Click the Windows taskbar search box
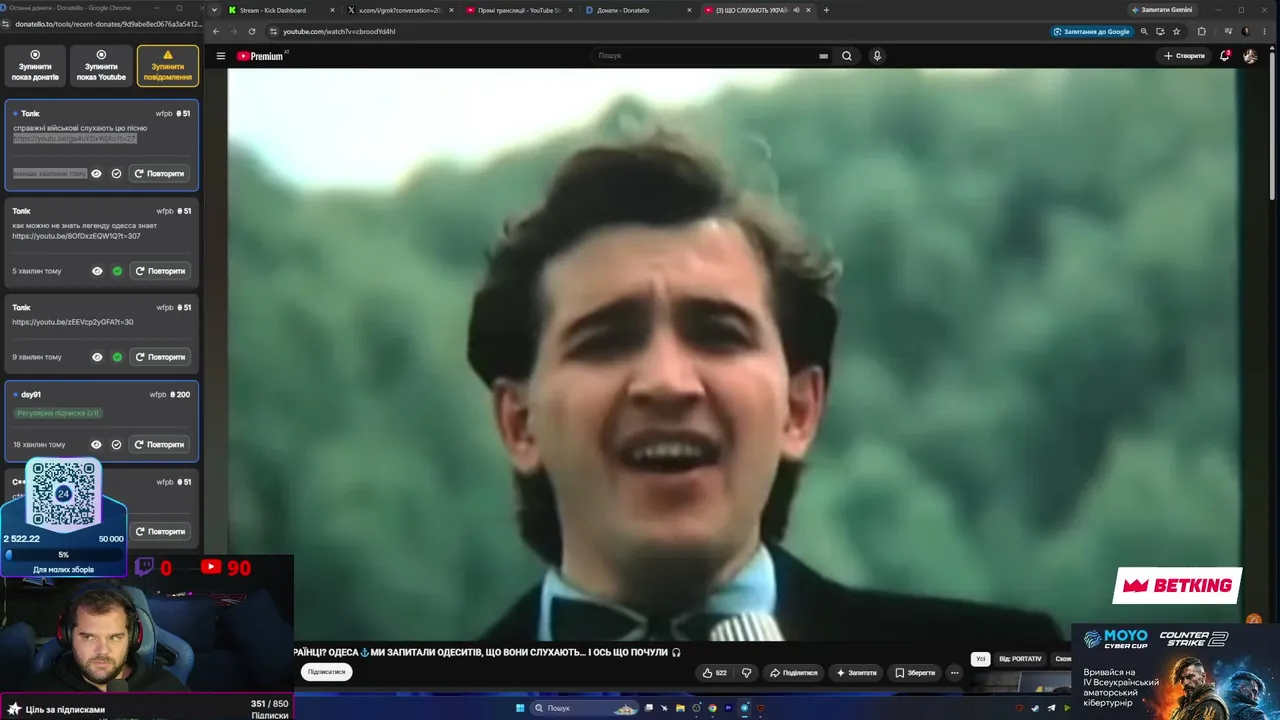Image resolution: width=1280 pixels, height=720 pixels. click(586, 708)
